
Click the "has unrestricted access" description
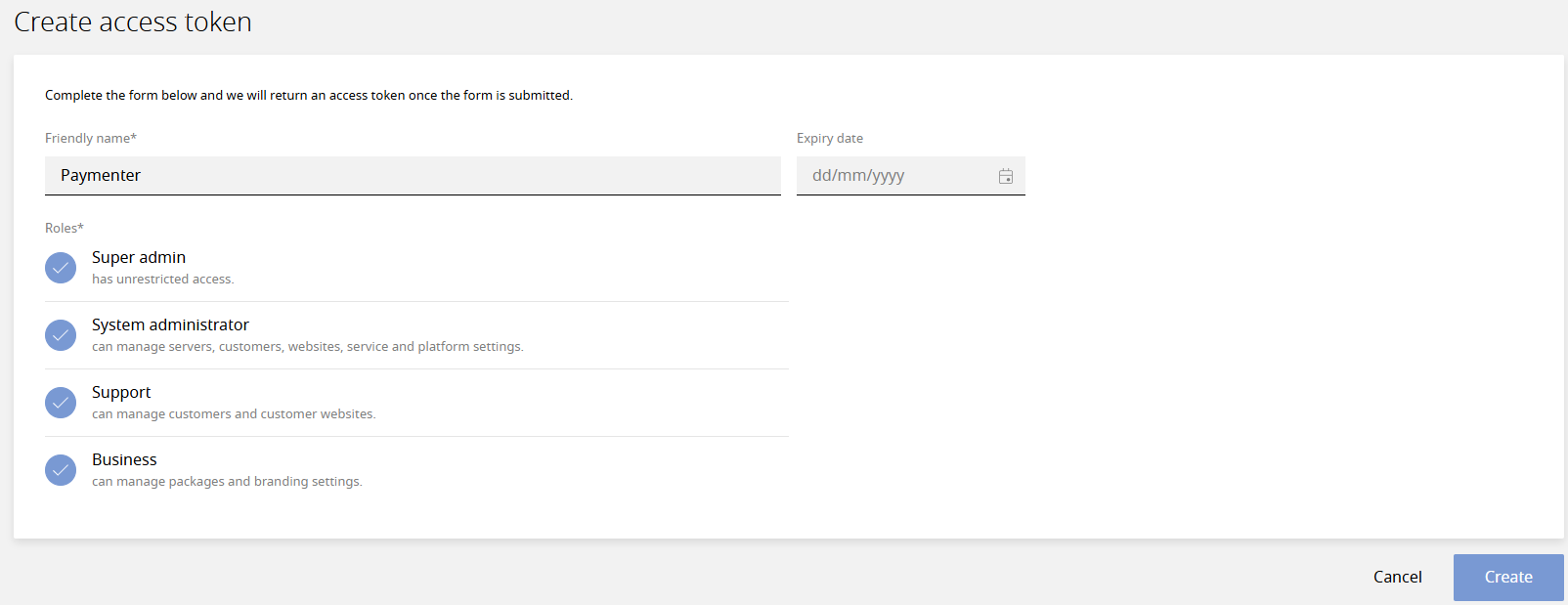(x=162, y=280)
